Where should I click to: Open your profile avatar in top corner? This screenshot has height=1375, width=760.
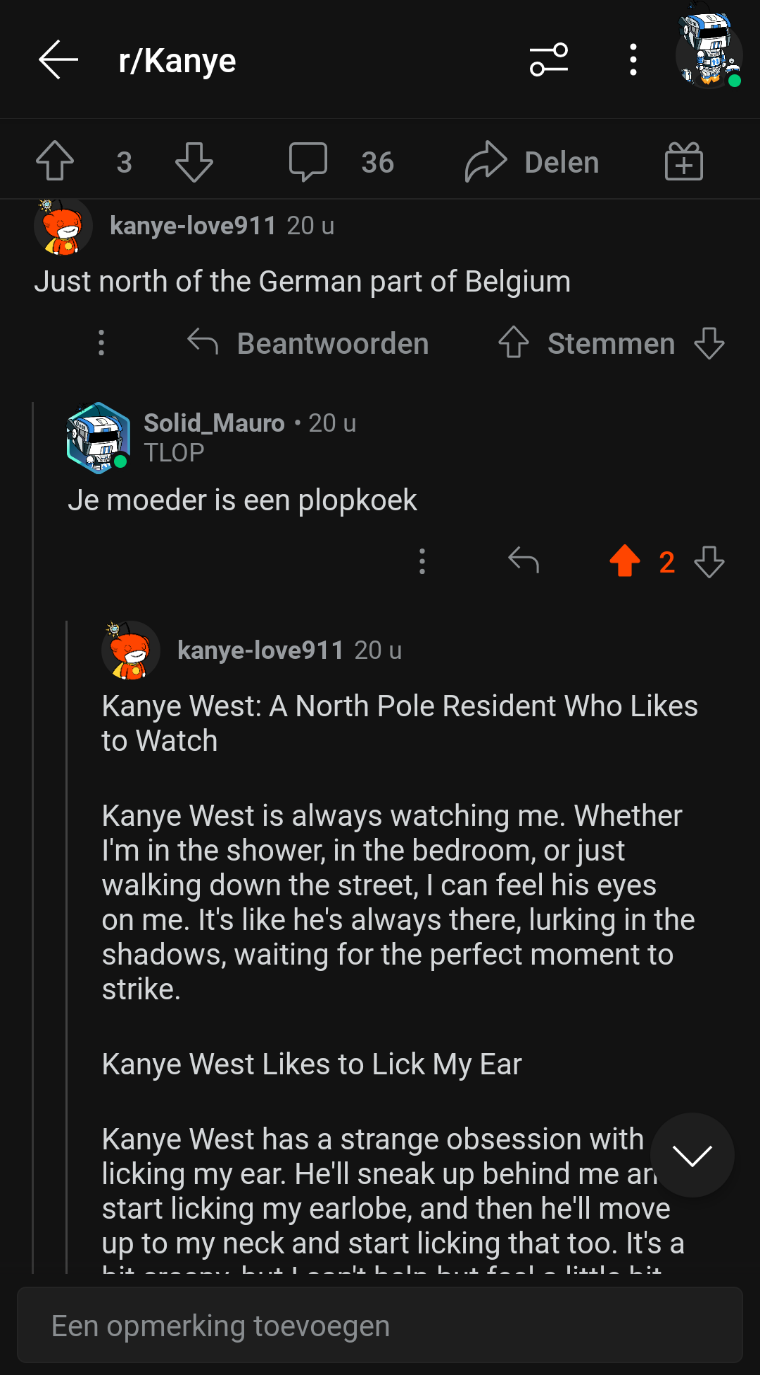[708, 52]
